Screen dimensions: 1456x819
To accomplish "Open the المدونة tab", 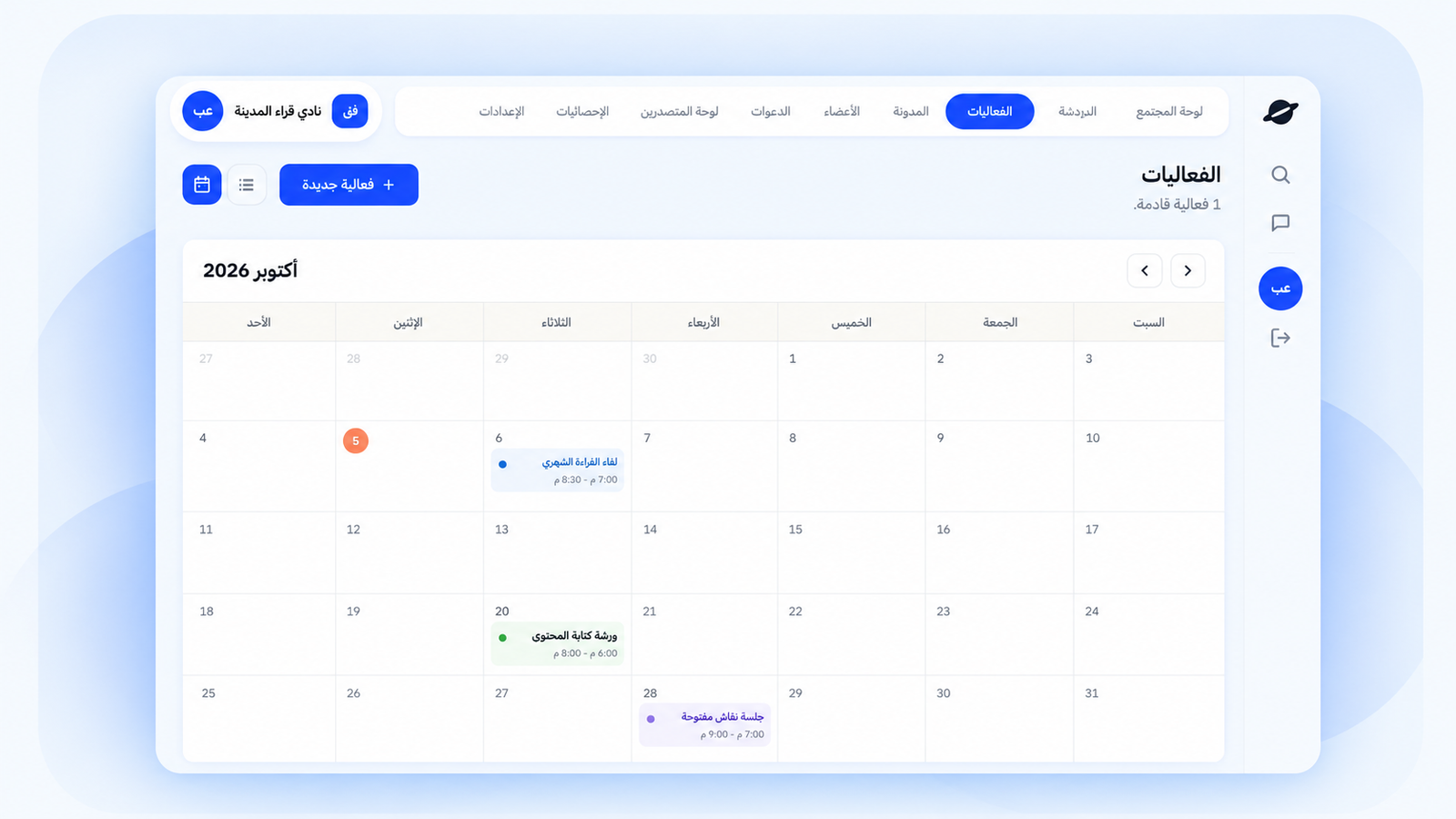I will (911, 111).
